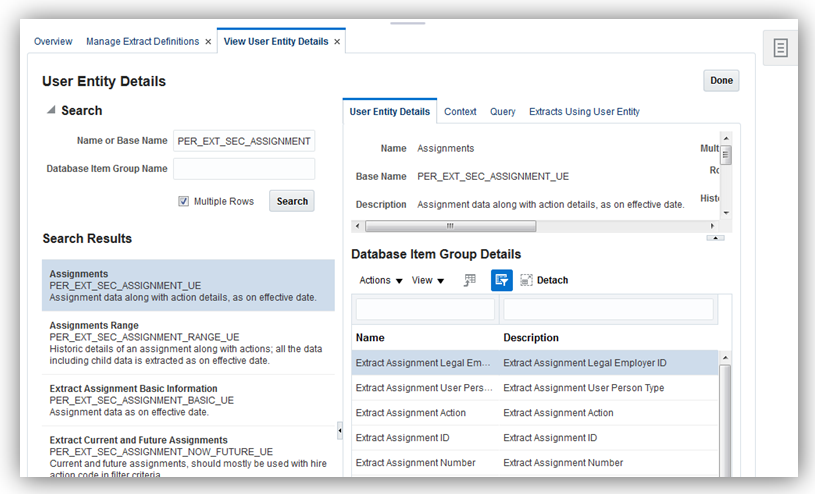The height and width of the screenshot is (494, 815).
Task: Click details pane vertical scroll down arrow
Action: click(726, 213)
